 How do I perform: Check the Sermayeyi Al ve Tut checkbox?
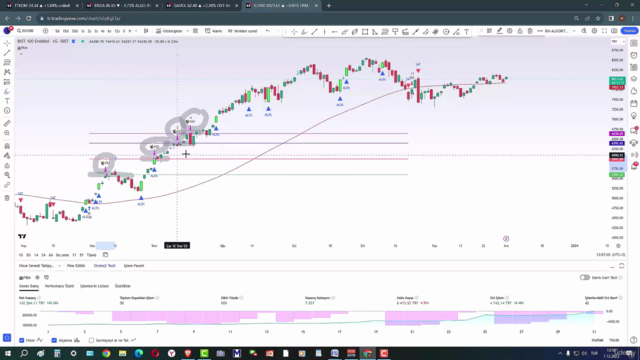91,340
